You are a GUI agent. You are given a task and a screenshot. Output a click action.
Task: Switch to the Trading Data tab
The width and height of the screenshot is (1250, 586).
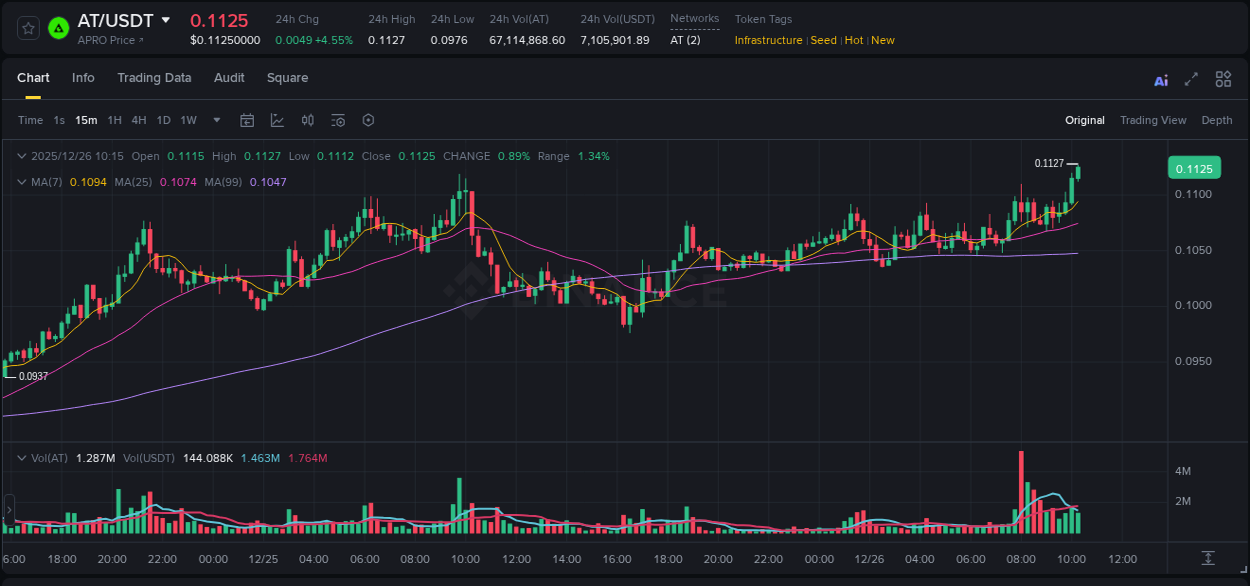click(x=154, y=78)
